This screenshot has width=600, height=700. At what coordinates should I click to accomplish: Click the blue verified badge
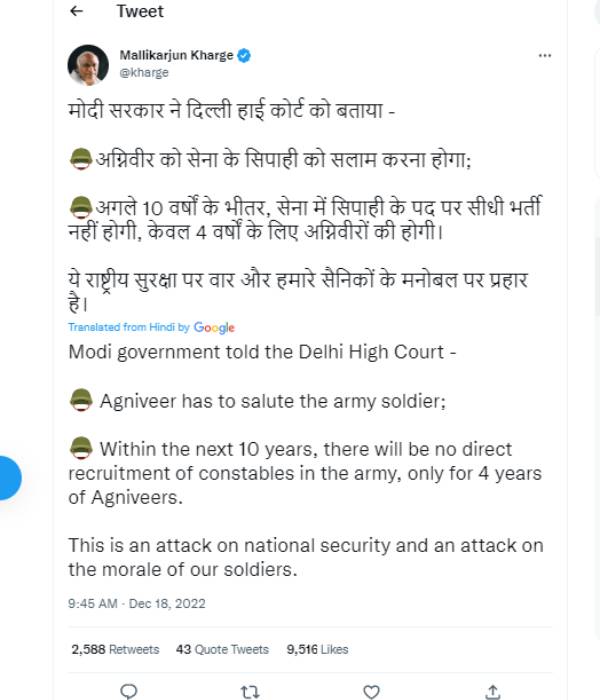coord(245,56)
